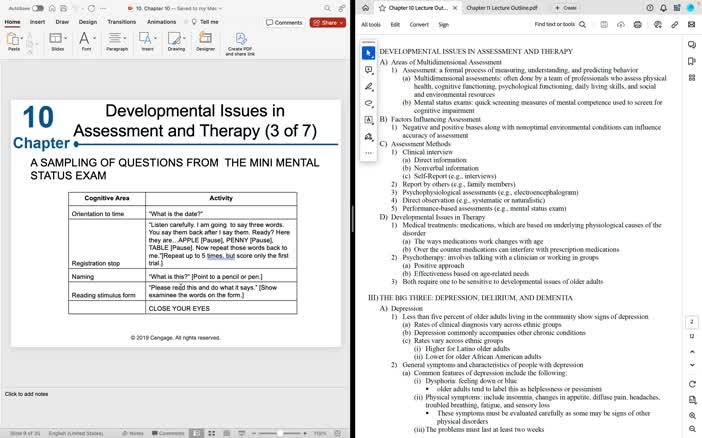Open the Acrobat apps grid icon
This screenshot has height=438, width=702.
coord(677,8)
